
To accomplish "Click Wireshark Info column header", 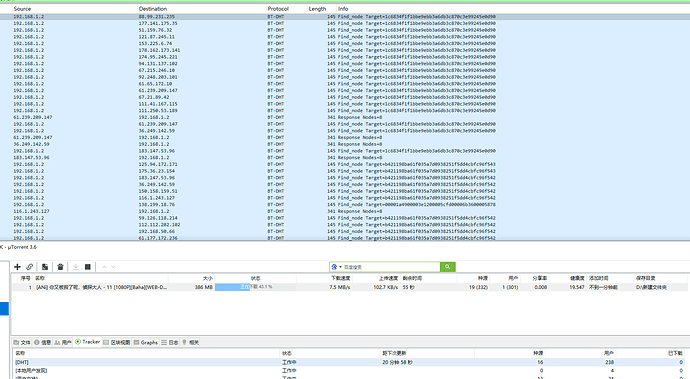I will [x=343, y=9].
